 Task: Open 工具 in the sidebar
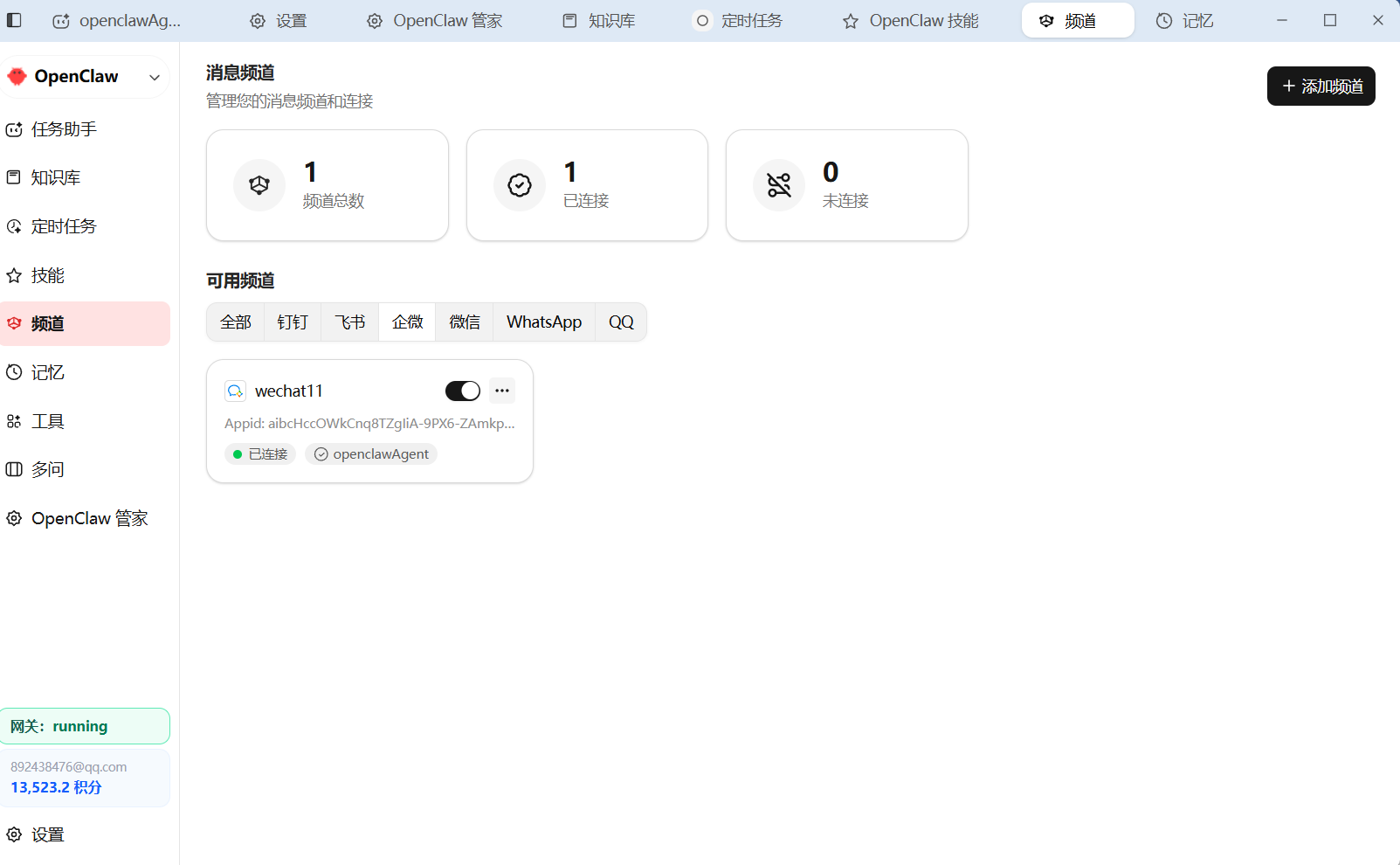pos(85,421)
